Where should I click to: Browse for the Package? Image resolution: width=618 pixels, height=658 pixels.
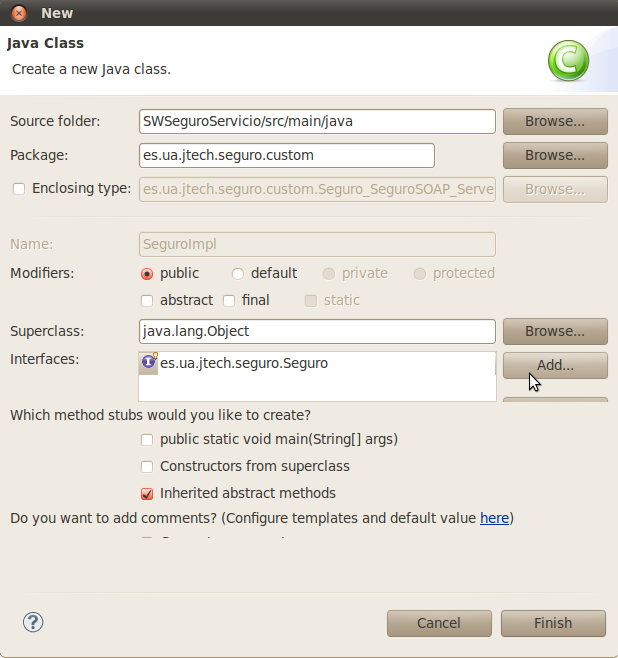coord(555,155)
